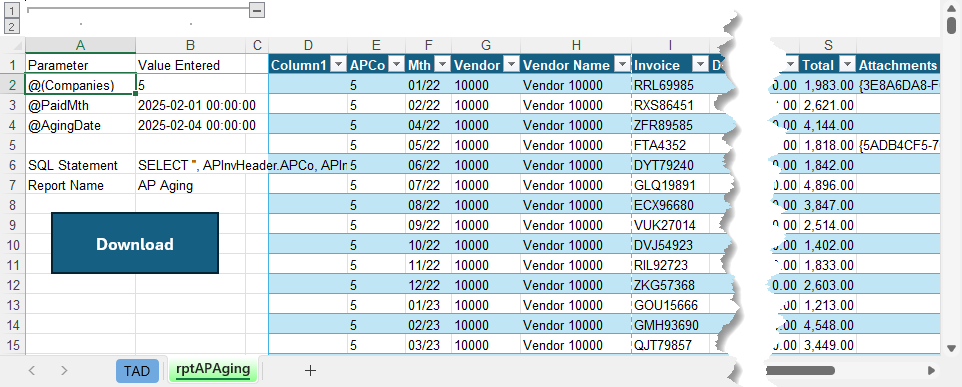Open the APCo filter dropdown
962x387 pixels.
396,65
